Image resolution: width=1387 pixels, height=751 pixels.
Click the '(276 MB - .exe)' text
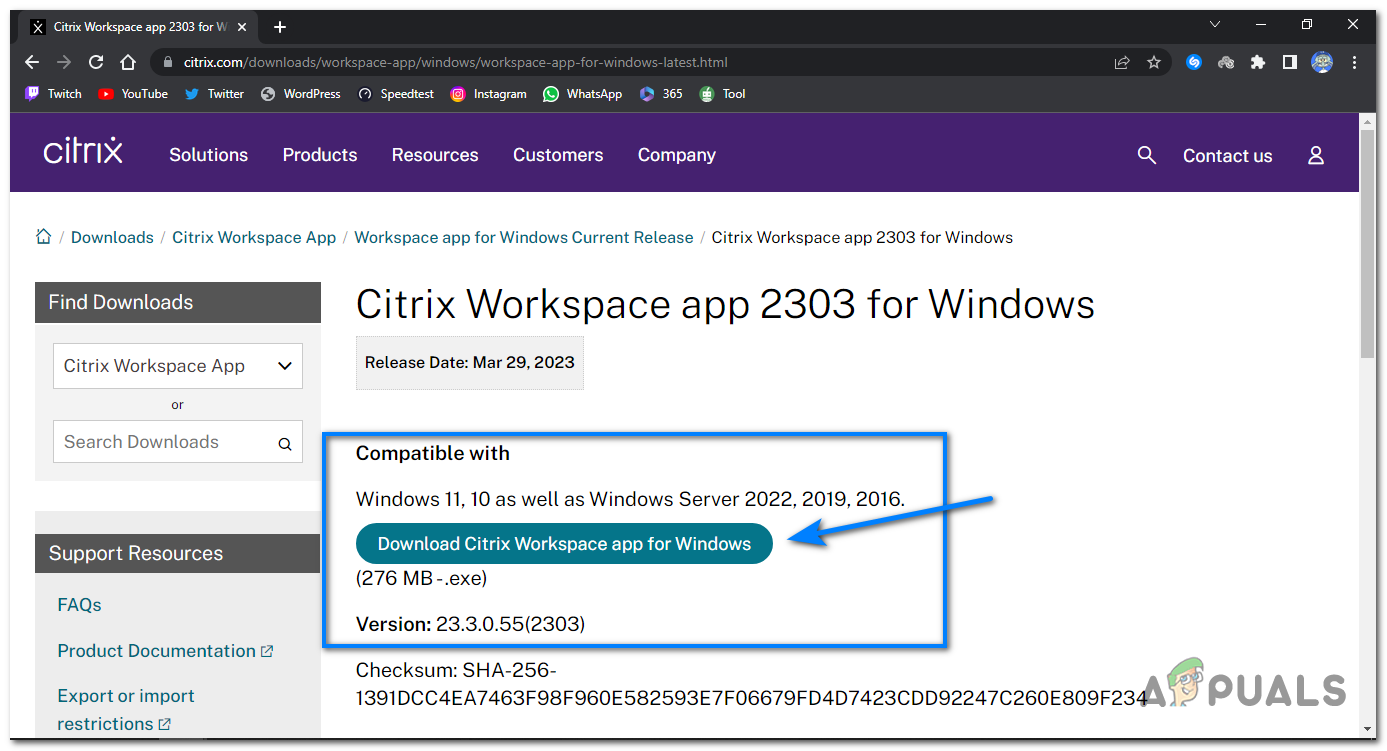(422, 578)
